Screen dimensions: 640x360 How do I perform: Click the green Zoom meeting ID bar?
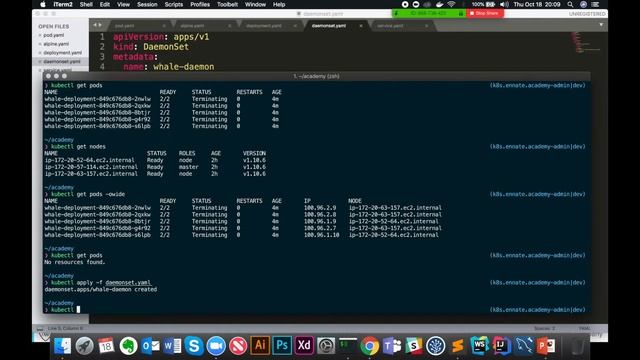coord(429,13)
